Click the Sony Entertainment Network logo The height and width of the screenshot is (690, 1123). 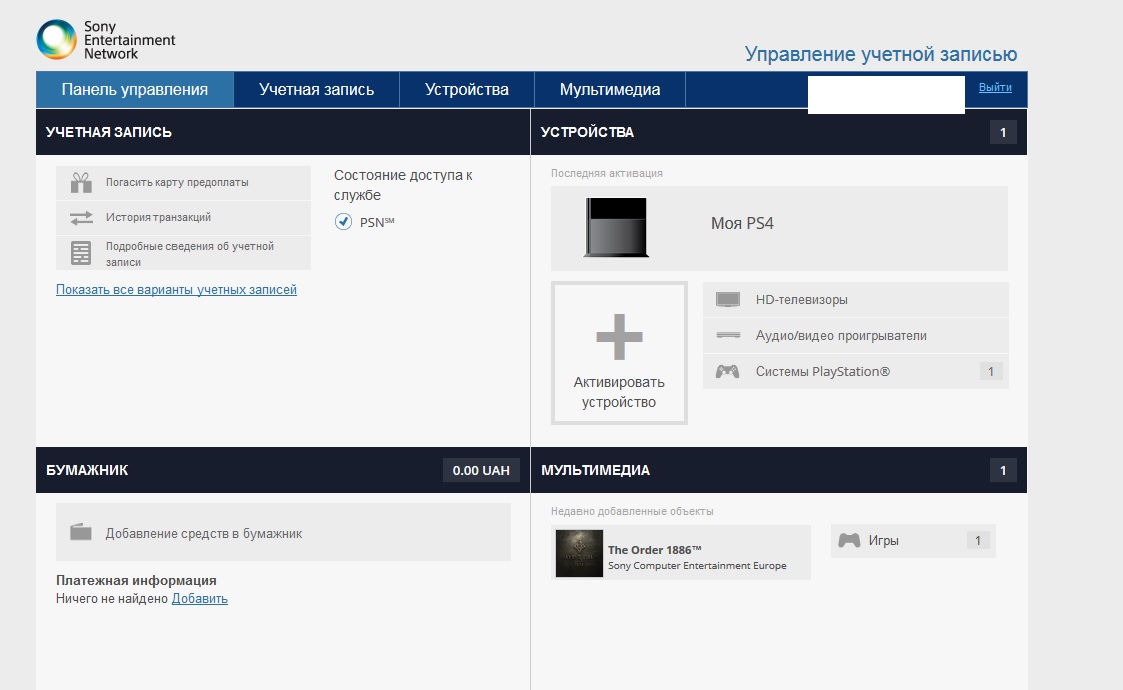tap(106, 39)
